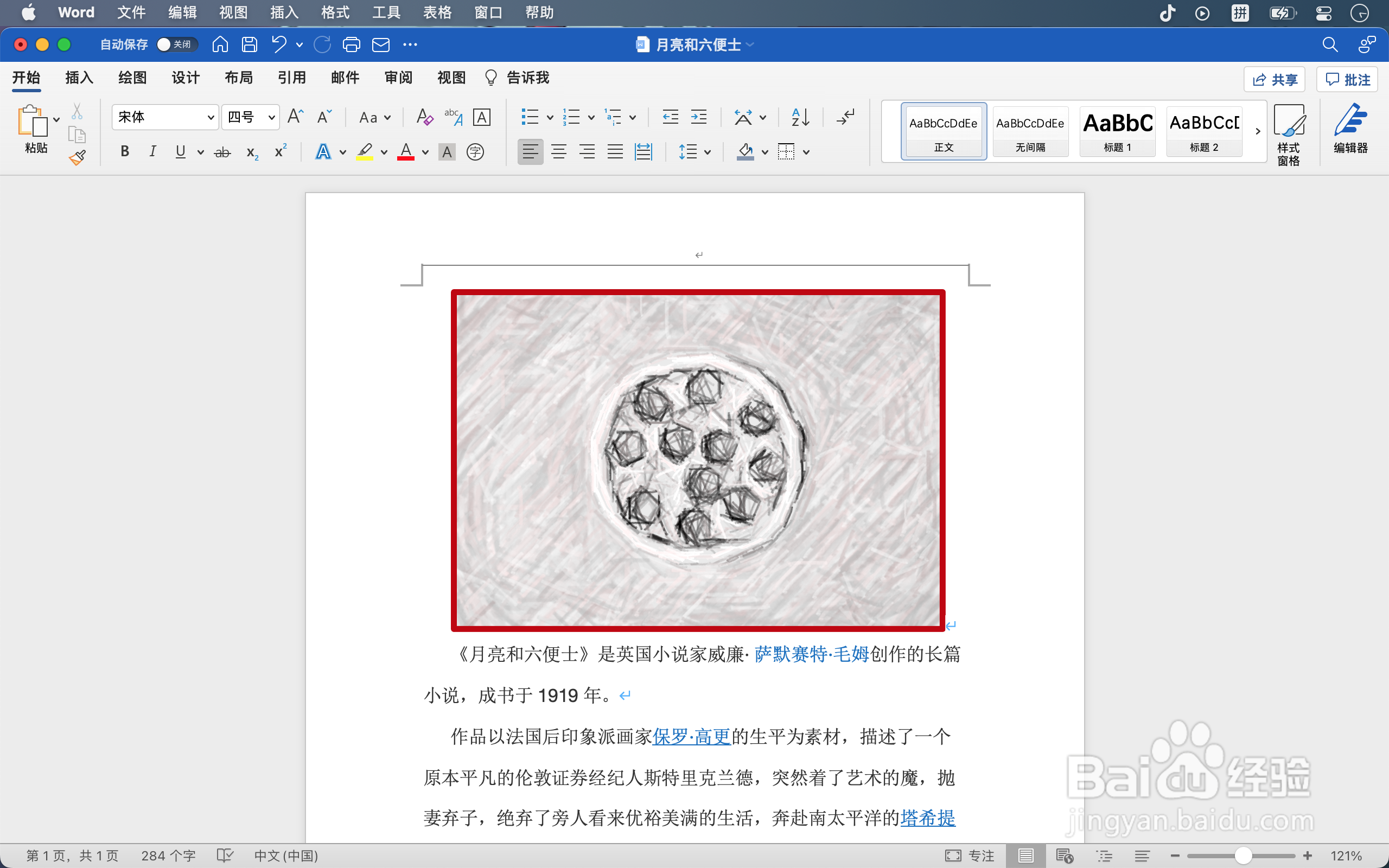Open the 插入 ribbon tab

(x=79, y=78)
